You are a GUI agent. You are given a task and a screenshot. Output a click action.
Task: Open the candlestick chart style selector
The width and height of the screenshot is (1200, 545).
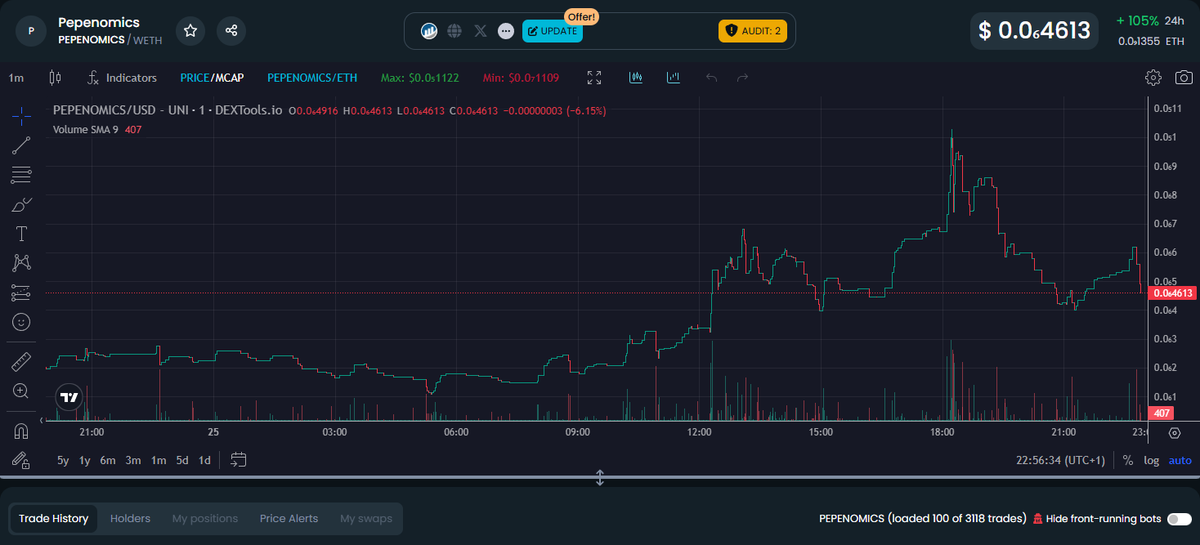[55, 78]
